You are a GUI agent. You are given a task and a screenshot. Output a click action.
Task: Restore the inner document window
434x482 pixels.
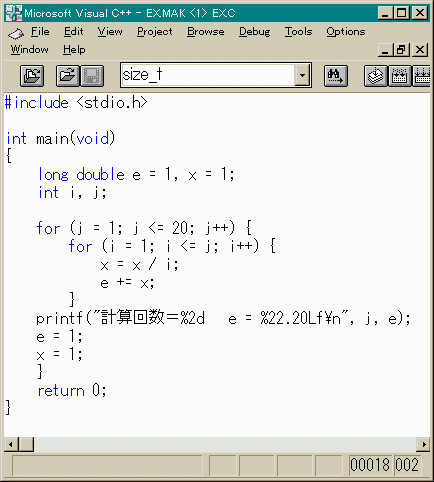pyautogui.click(x=402, y=50)
